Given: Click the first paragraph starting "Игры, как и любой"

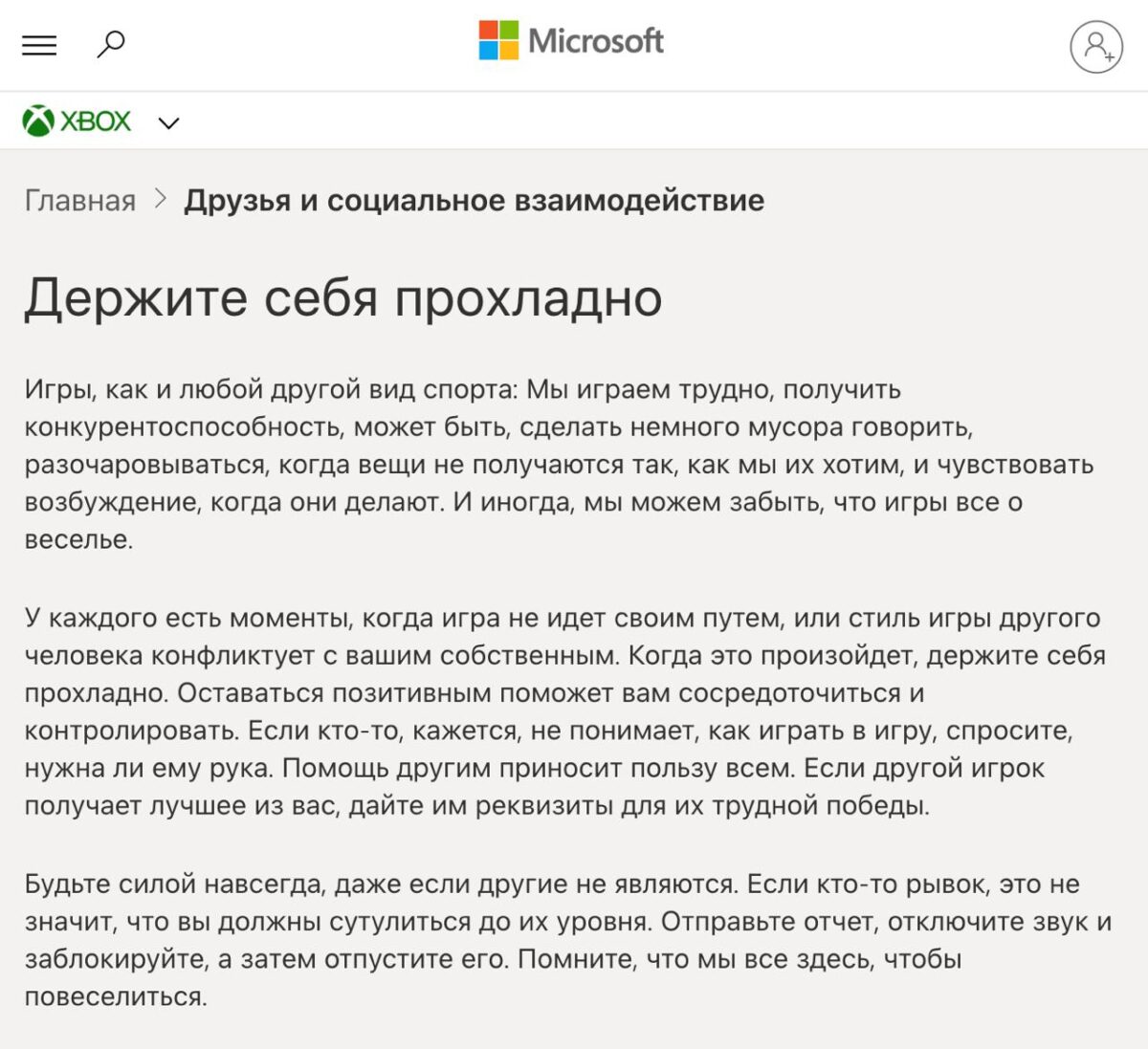Looking at the screenshot, I should (555, 464).
